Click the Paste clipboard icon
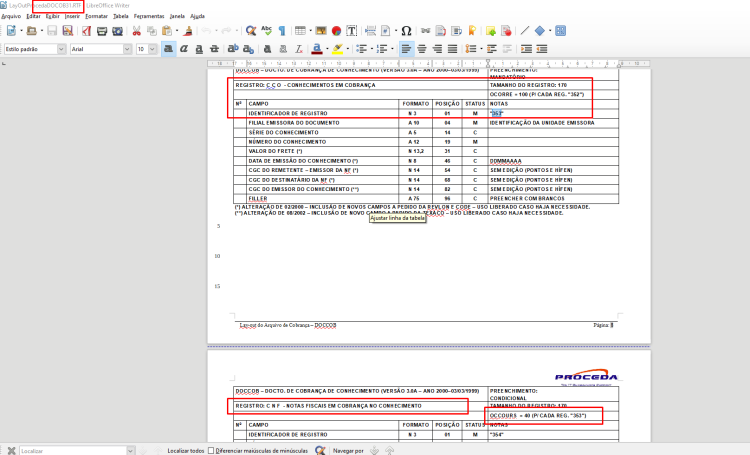This screenshot has width=750, height=455. click(167, 31)
